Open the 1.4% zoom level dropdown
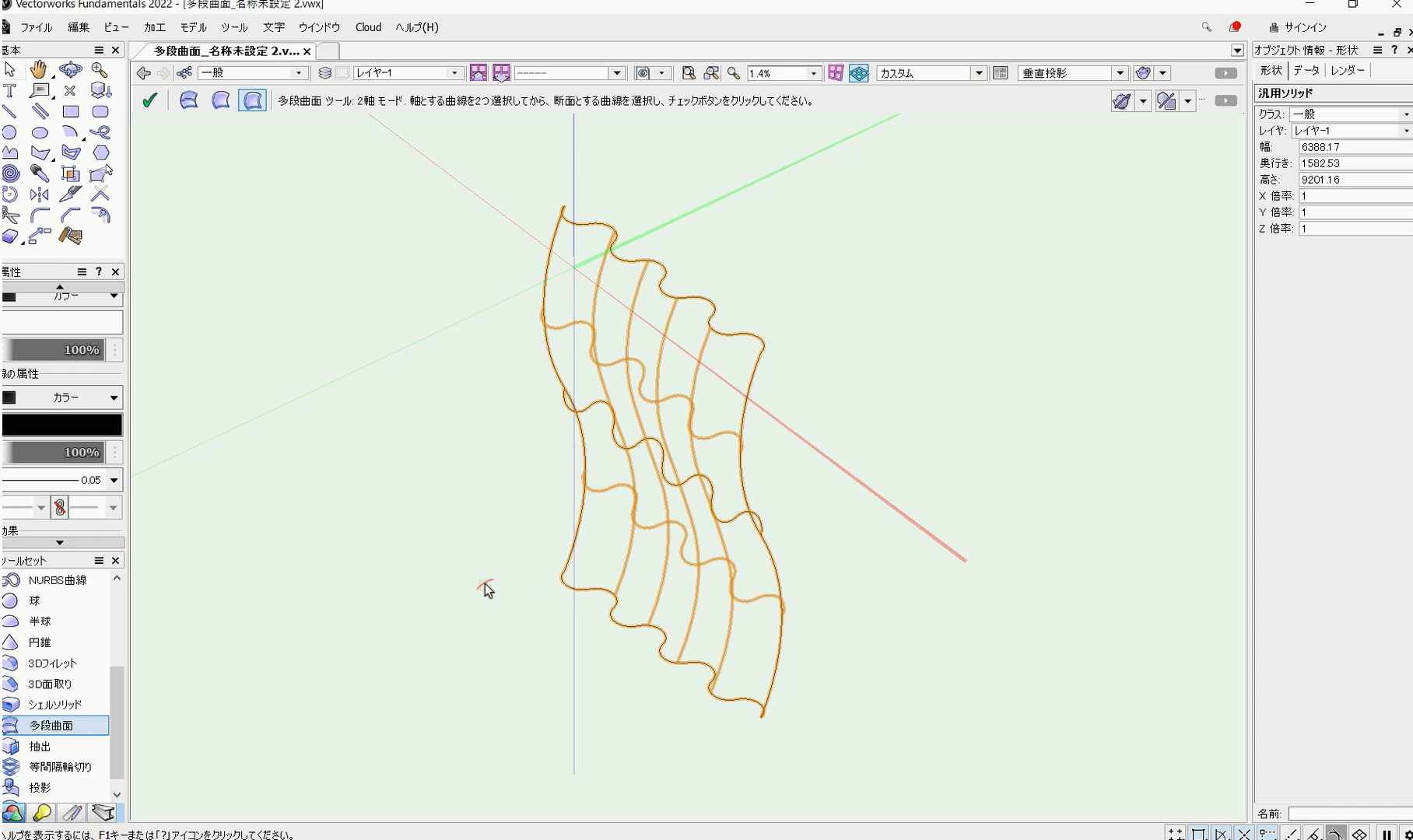Screen dimensions: 1413x840 [x=814, y=73]
